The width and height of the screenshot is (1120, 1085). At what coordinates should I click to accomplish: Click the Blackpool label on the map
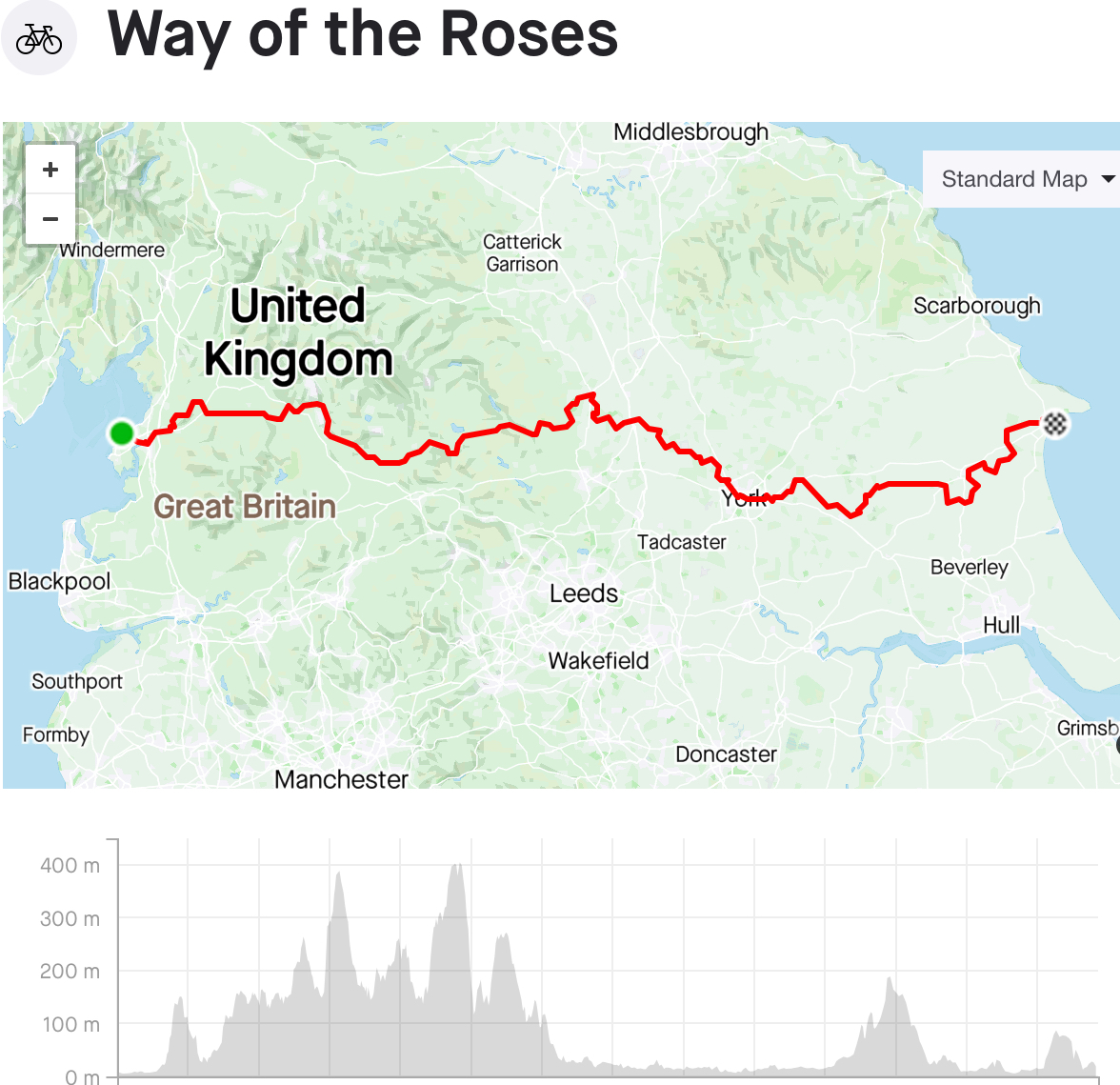[x=59, y=581]
